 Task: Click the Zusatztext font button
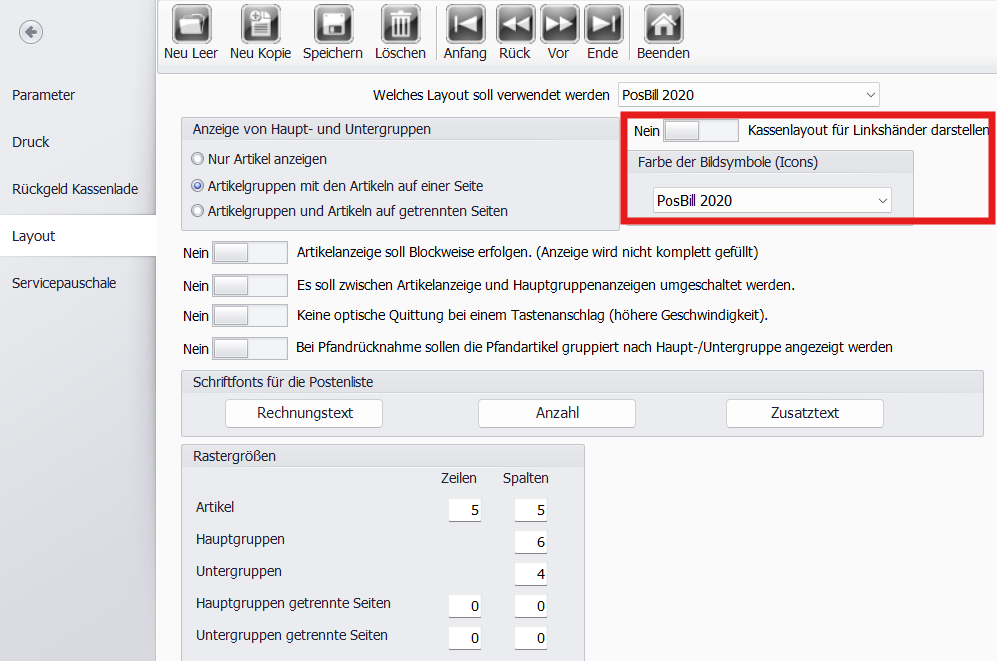click(x=804, y=413)
